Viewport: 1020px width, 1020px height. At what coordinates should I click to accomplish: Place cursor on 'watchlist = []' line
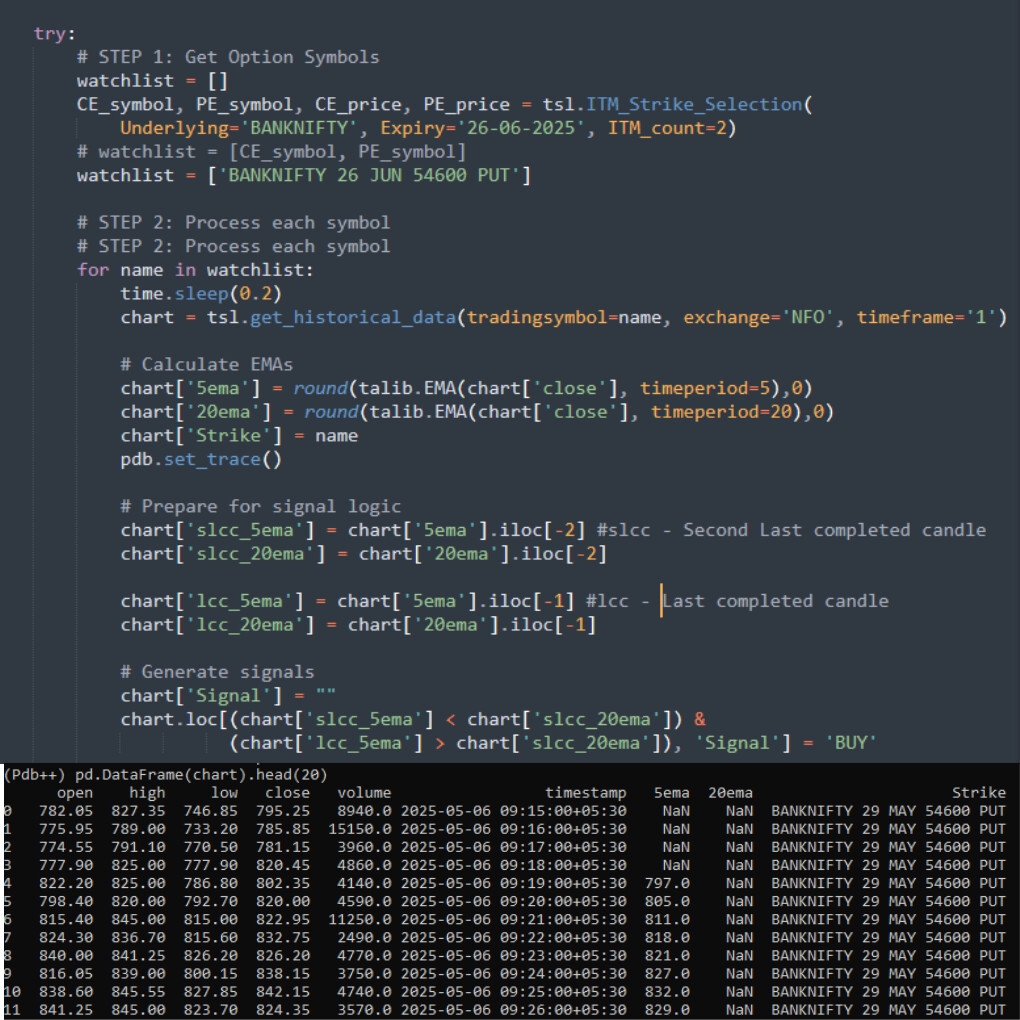[152, 81]
